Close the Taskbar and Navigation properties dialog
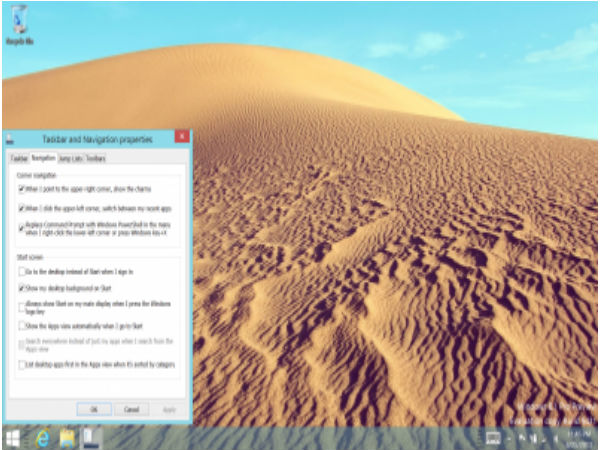 (x=182, y=136)
